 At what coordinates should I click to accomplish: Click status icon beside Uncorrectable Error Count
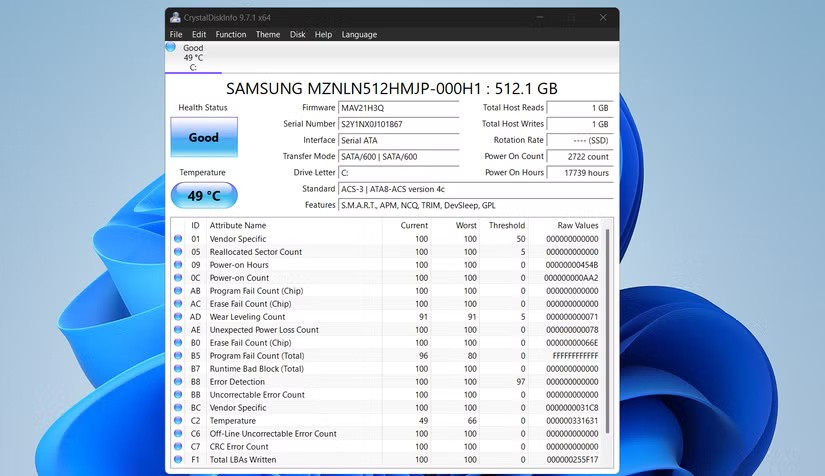point(178,395)
